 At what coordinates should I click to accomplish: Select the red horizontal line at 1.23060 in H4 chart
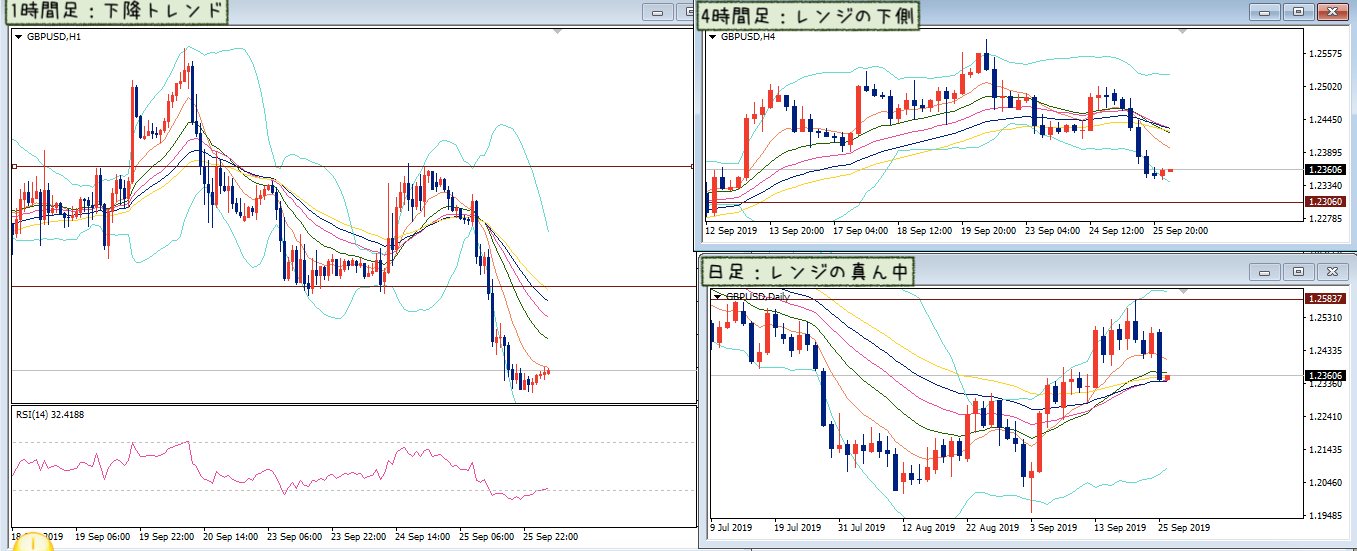coord(1004,202)
